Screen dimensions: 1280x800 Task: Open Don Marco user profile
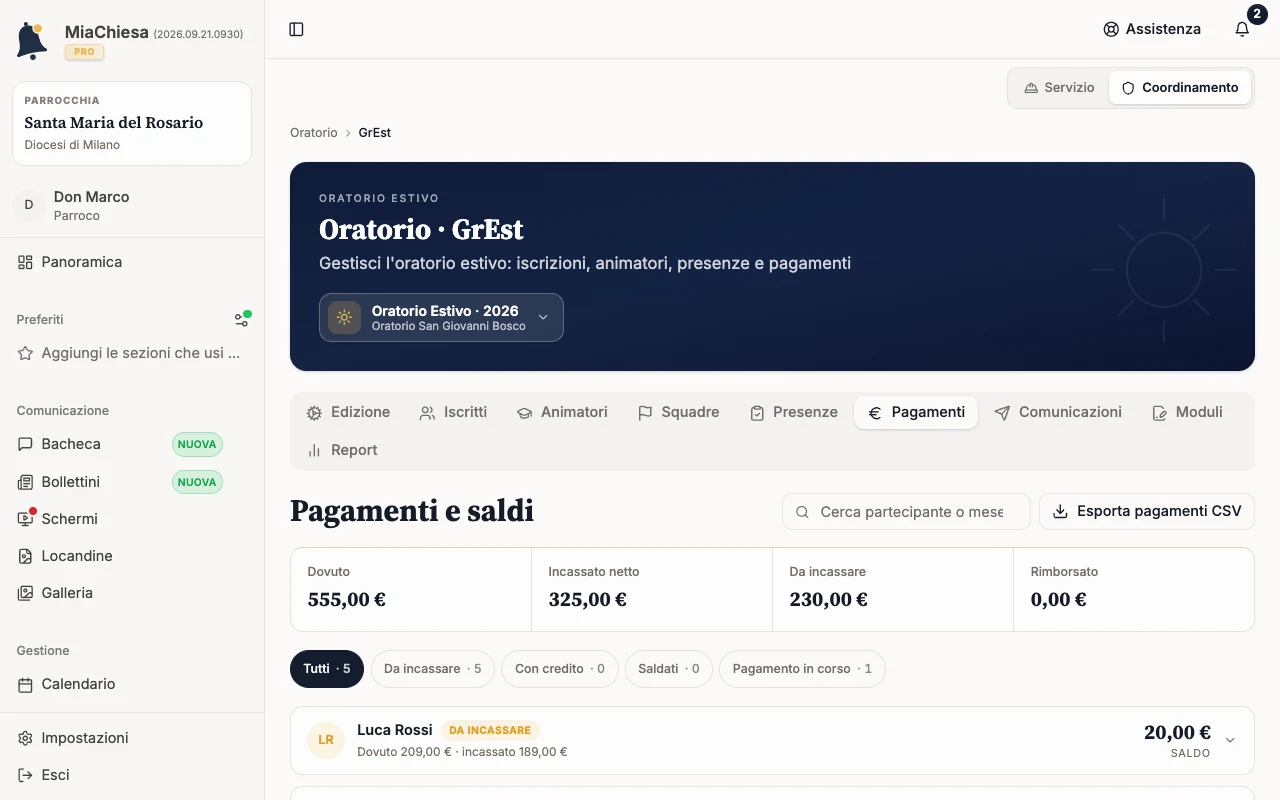coord(132,205)
